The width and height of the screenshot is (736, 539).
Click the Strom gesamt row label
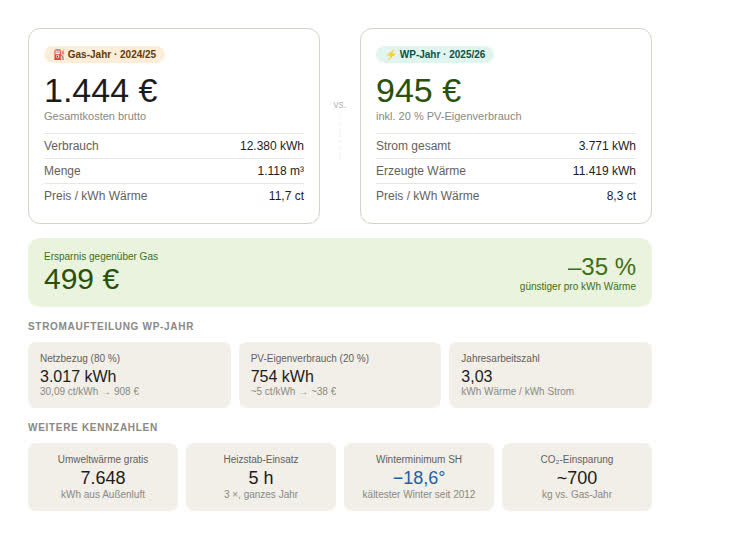(413, 146)
